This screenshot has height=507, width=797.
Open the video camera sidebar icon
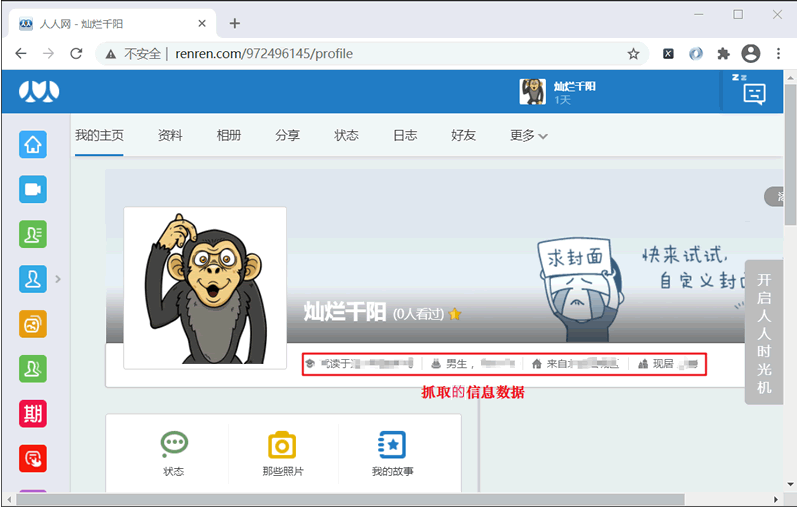coord(33,190)
